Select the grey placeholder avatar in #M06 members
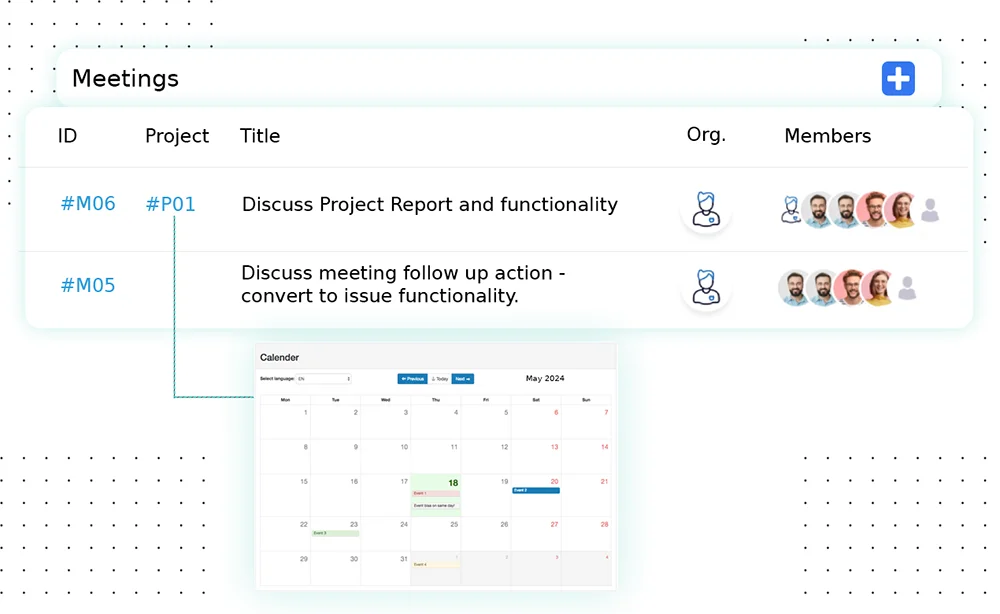The image size is (1000, 614). [930, 209]
